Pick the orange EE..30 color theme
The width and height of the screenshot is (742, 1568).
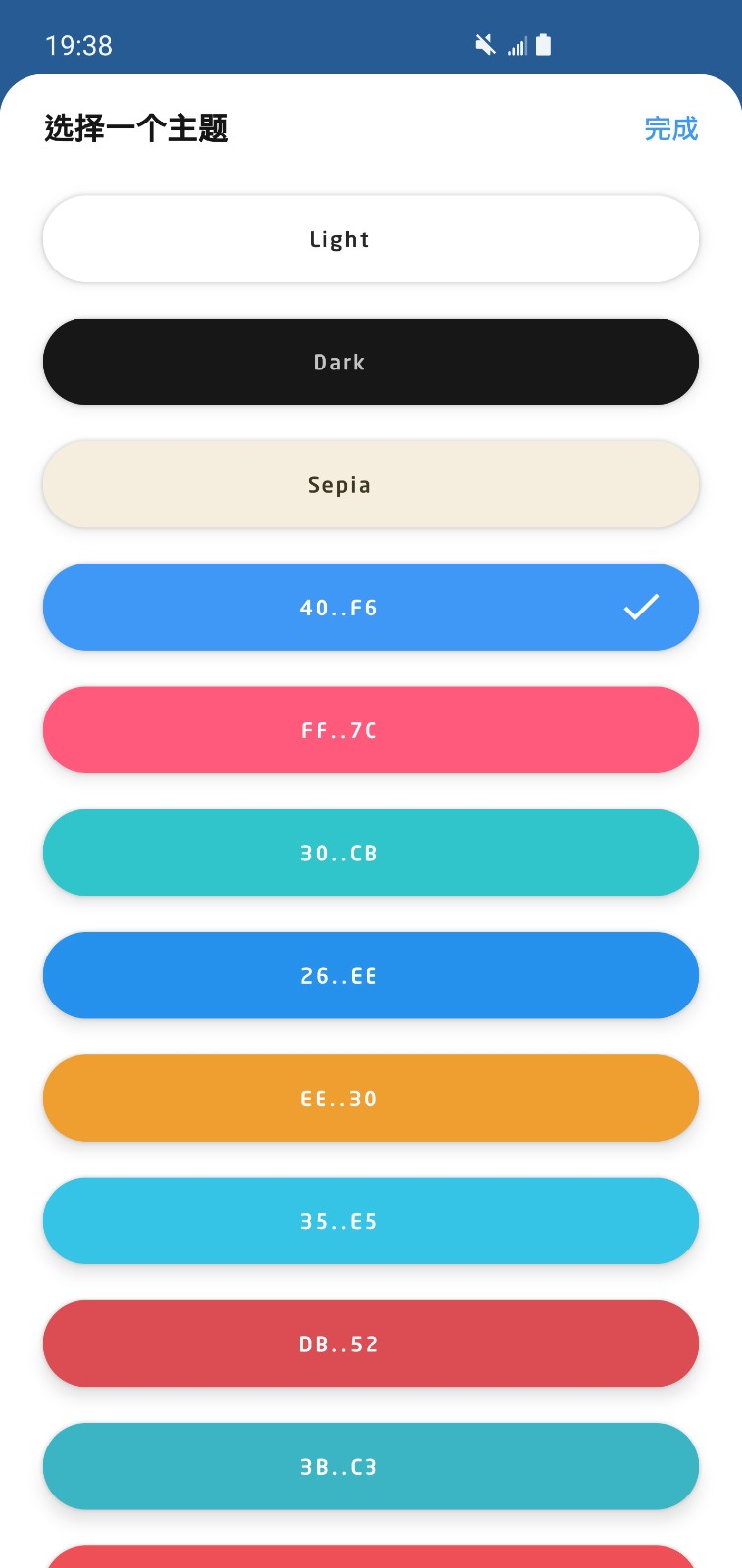tap(371, 1098)
